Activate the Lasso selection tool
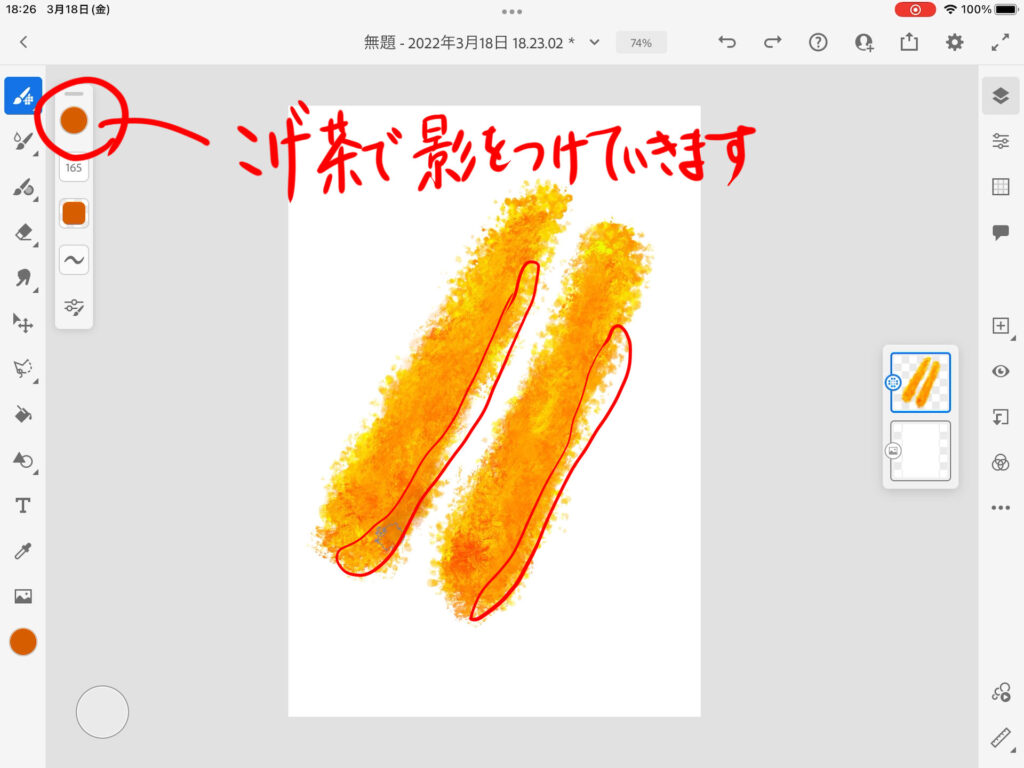 click(23, 368)
